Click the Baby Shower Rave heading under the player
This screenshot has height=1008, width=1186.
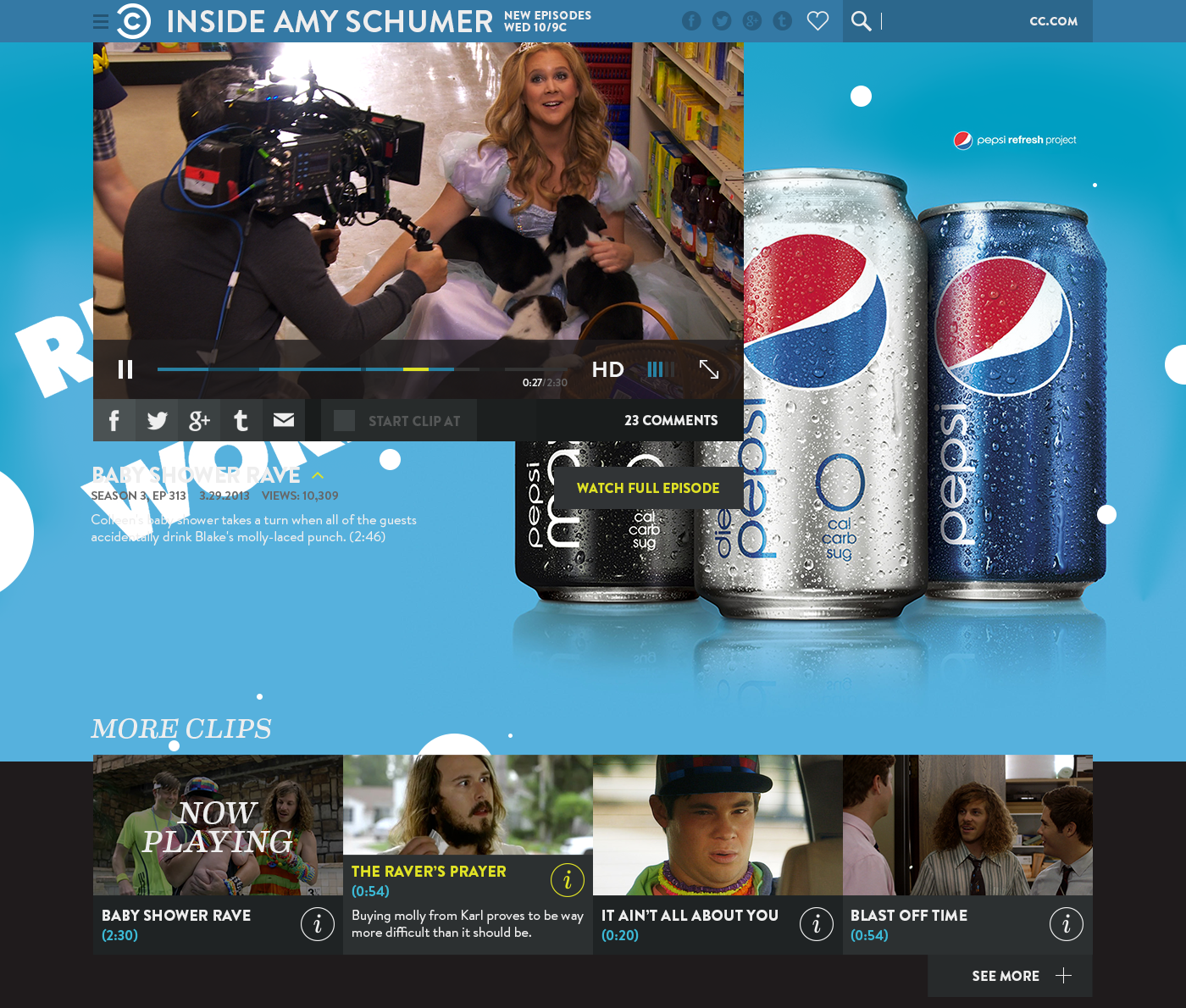coord(196,475)
